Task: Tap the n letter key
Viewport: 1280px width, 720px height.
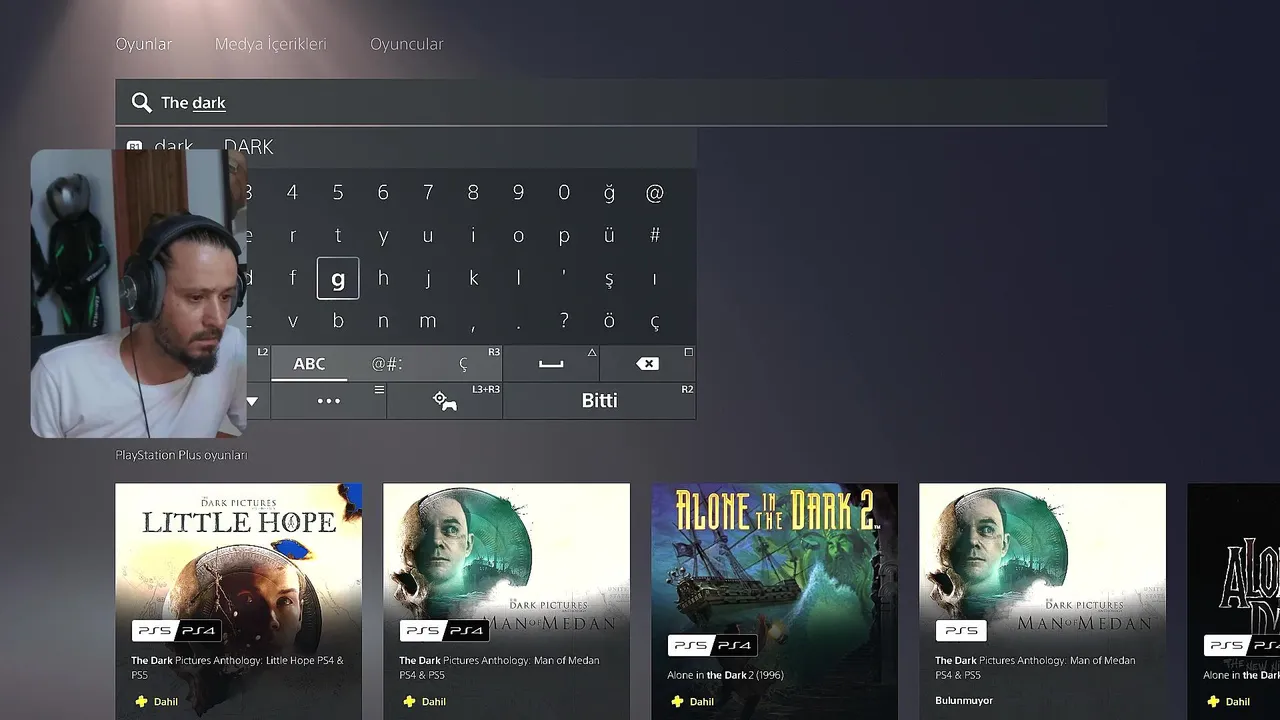Action: [x=383, y=321]
